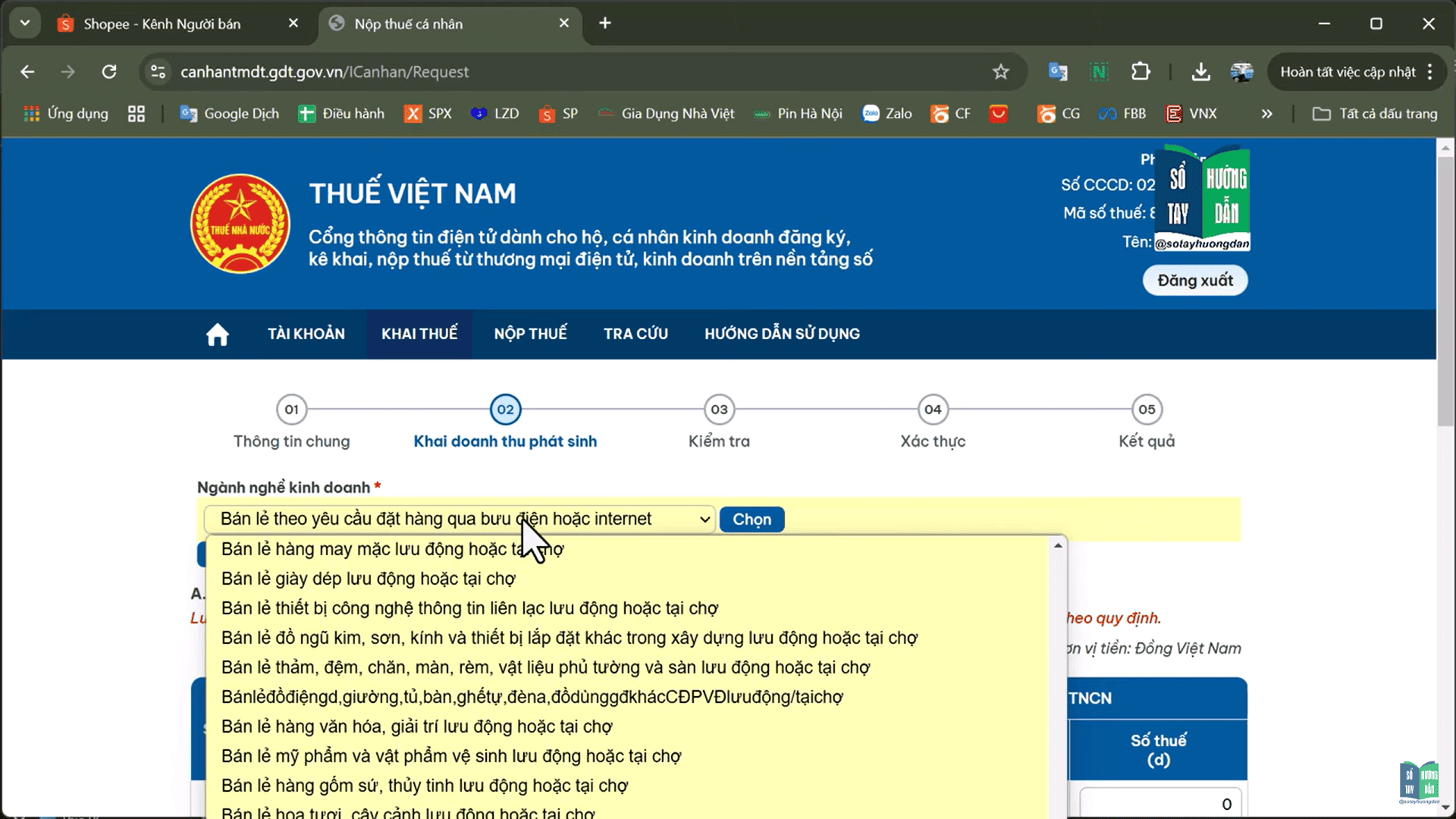Open the Ứng dụng apps bookmark

(66, 114)
